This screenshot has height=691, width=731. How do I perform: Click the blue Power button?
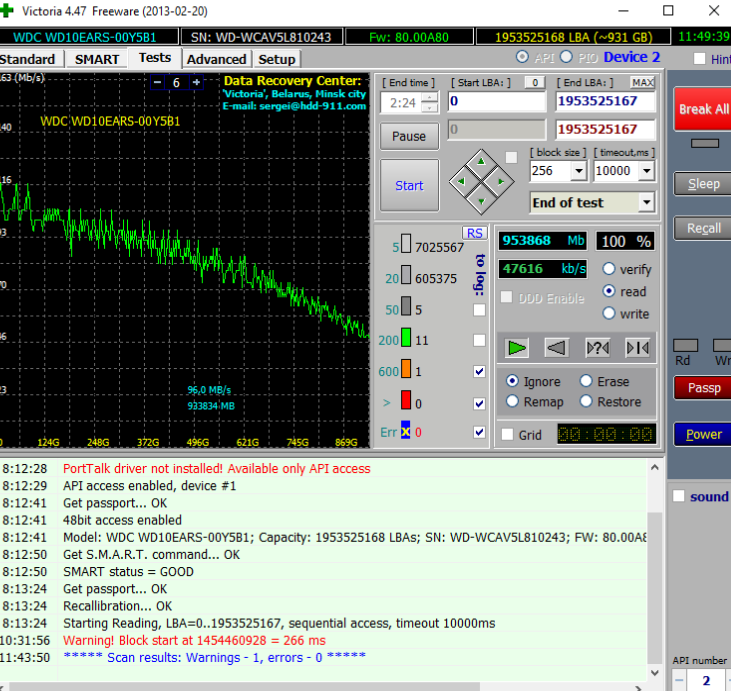[x=703, y=434]
